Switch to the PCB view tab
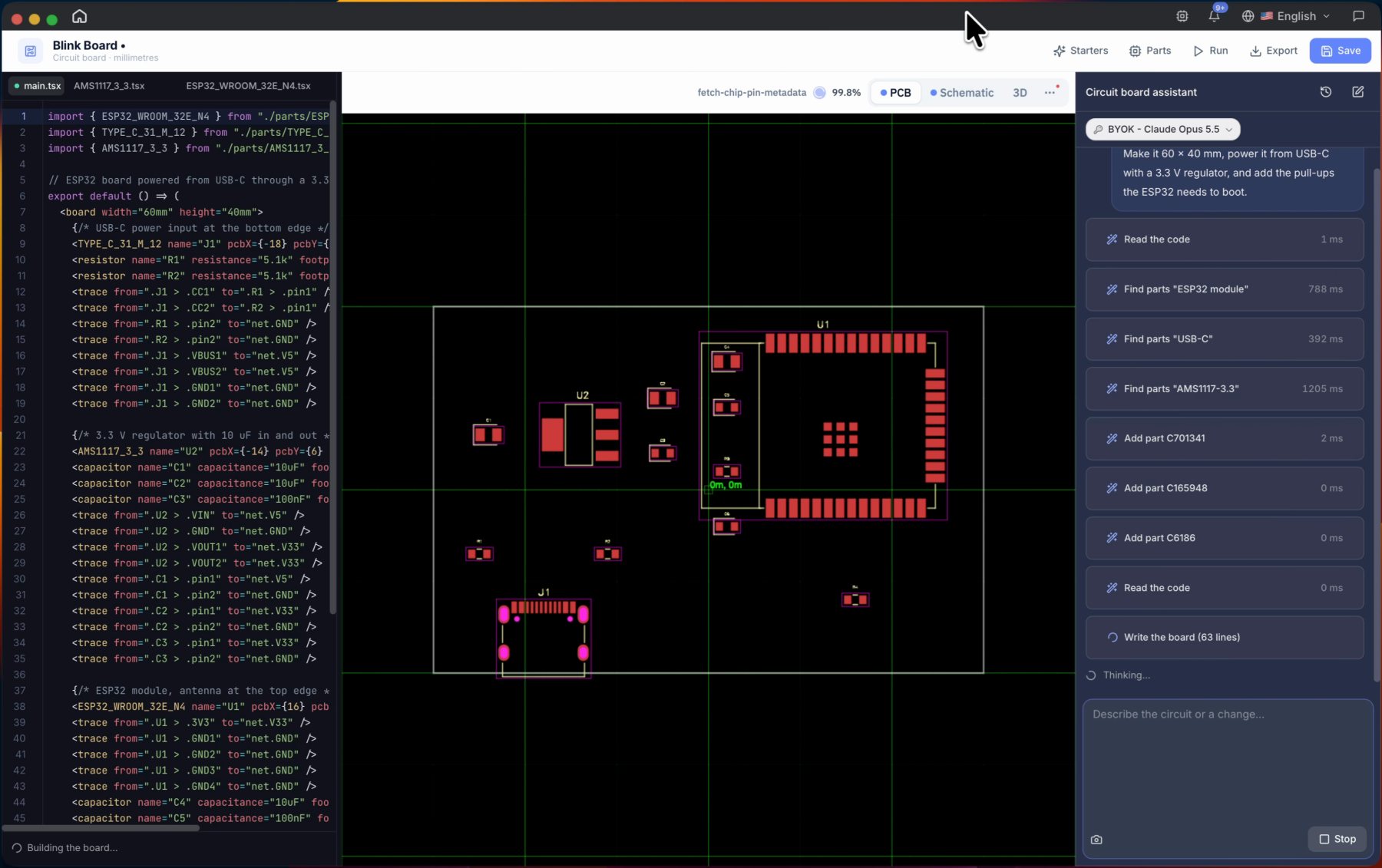Viewport: 1382px width, 868px height. pos(895,93)
